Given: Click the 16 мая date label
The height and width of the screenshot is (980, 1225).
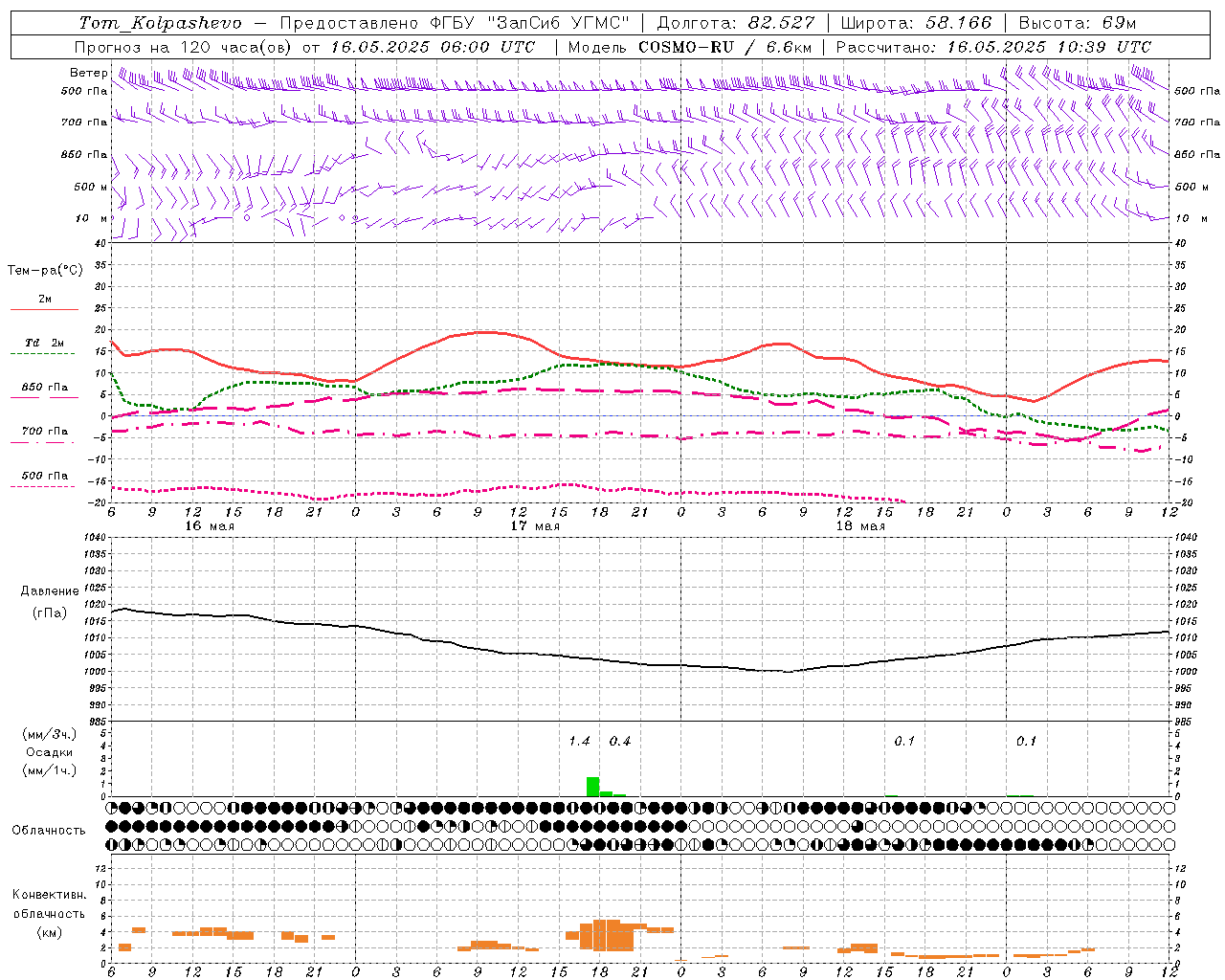Looking at the screenshot, I should [210, 526].
